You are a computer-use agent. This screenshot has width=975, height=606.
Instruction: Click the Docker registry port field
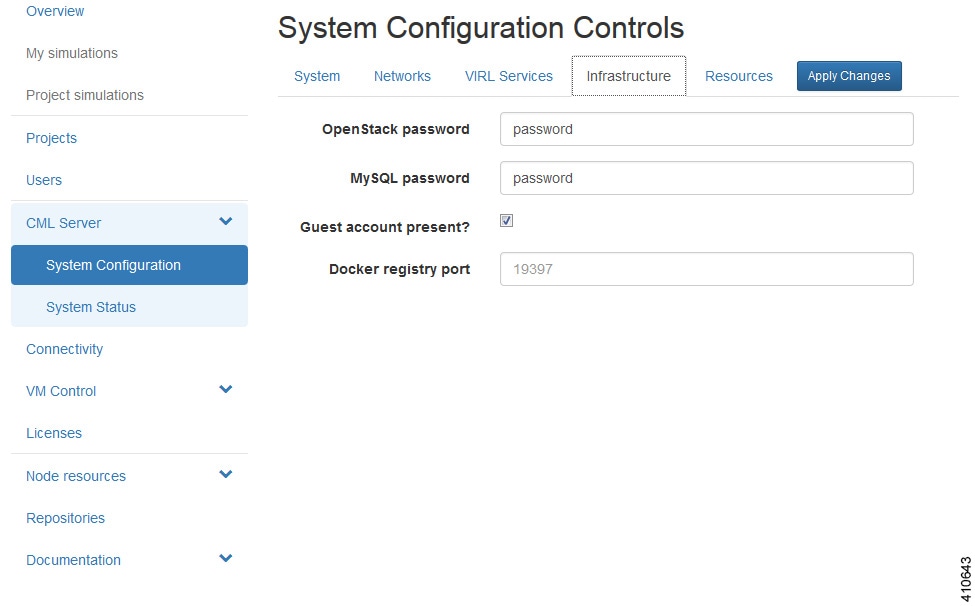point(706,269)
